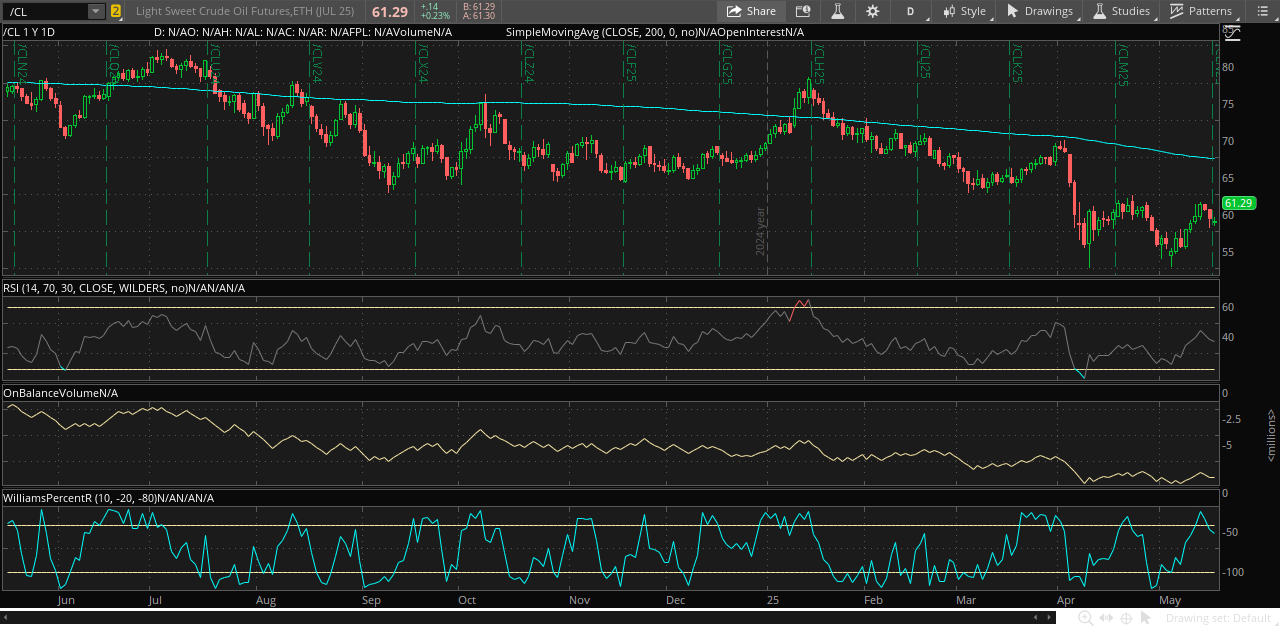The width and height of the screenshot is (1280, 628).
Task: Open the list menu icon at toolbar end
Action: click(1261, 11)
